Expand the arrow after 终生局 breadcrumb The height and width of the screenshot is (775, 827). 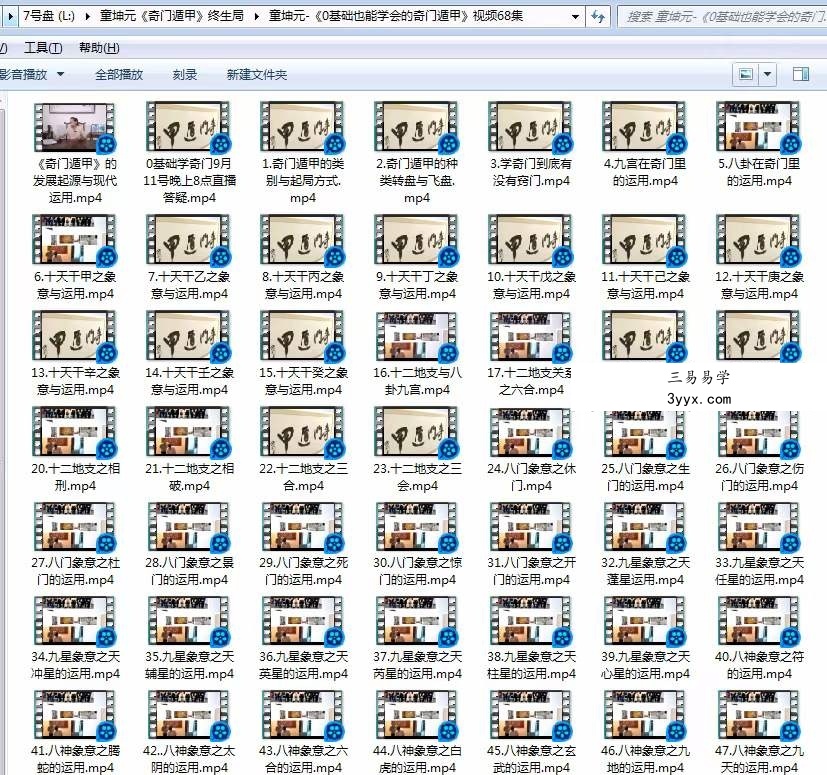pyautogui.click(x=257, y=16)
